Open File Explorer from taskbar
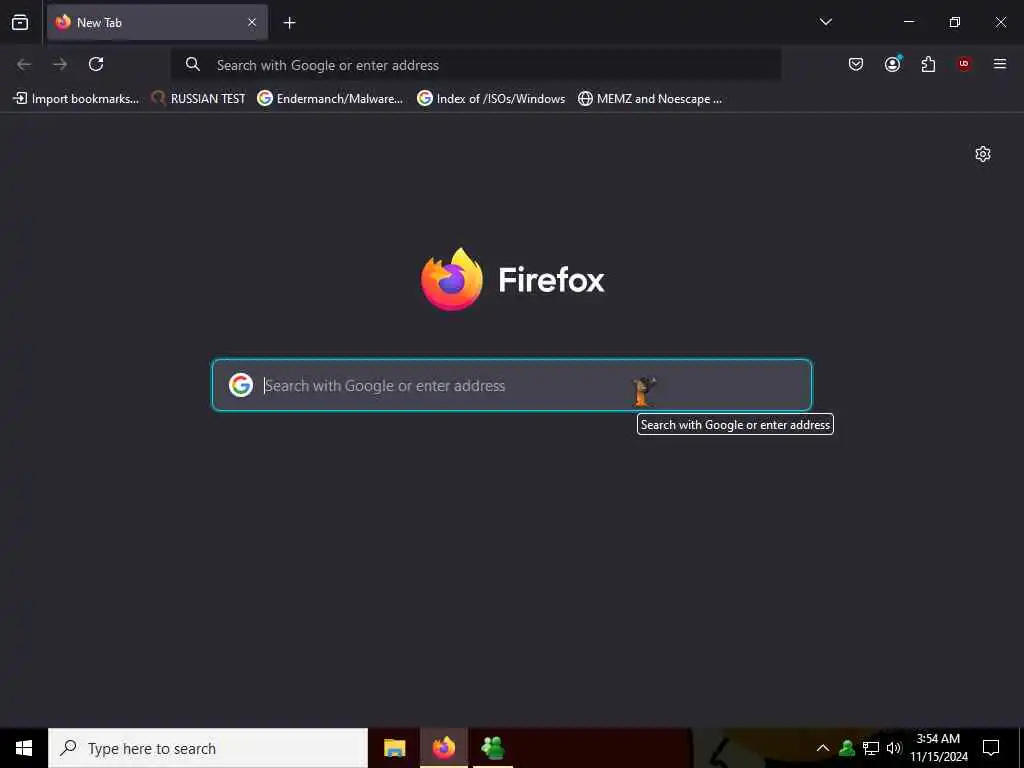 (x=394, y=748)
